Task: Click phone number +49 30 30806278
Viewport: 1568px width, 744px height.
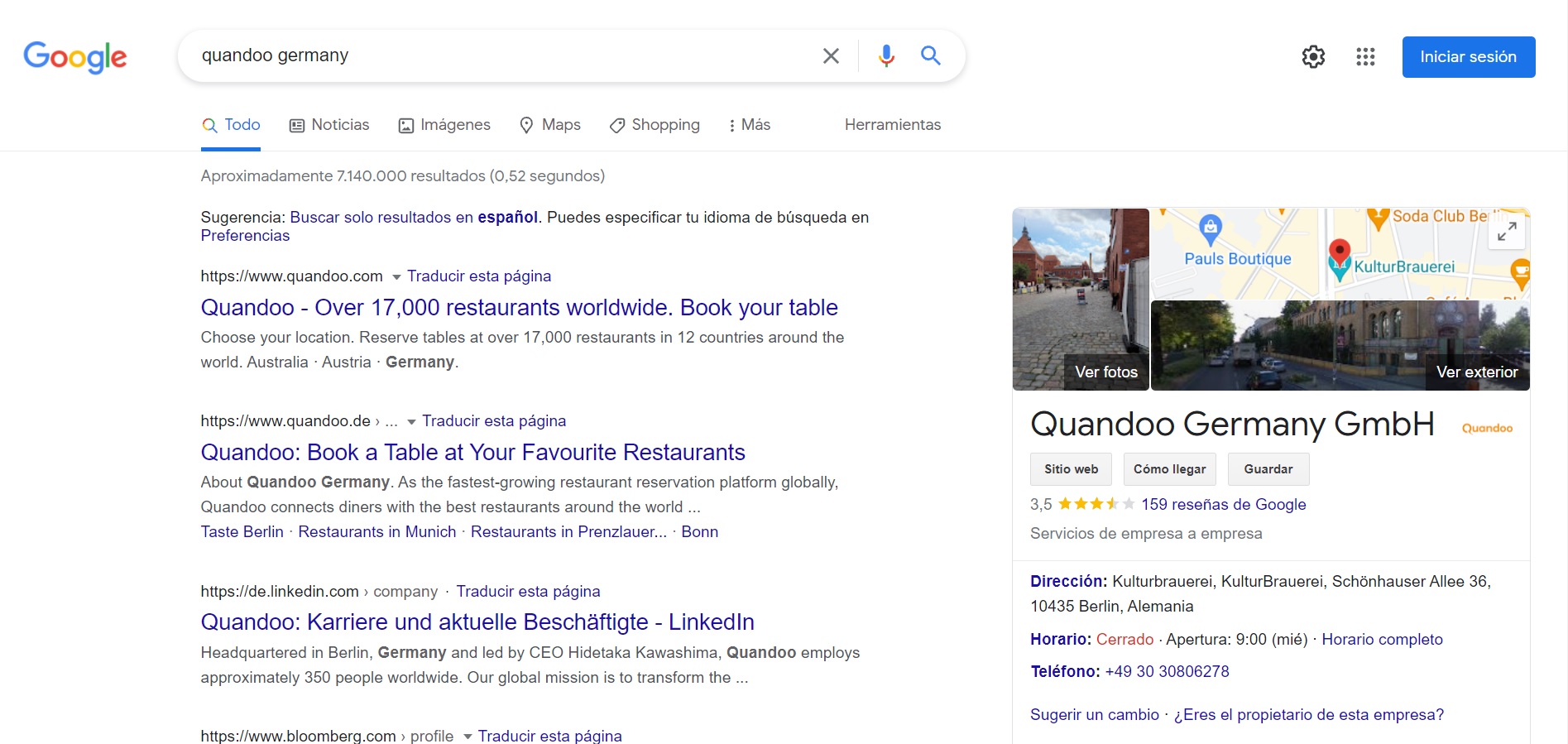Action: click(x=1167, y=671)
